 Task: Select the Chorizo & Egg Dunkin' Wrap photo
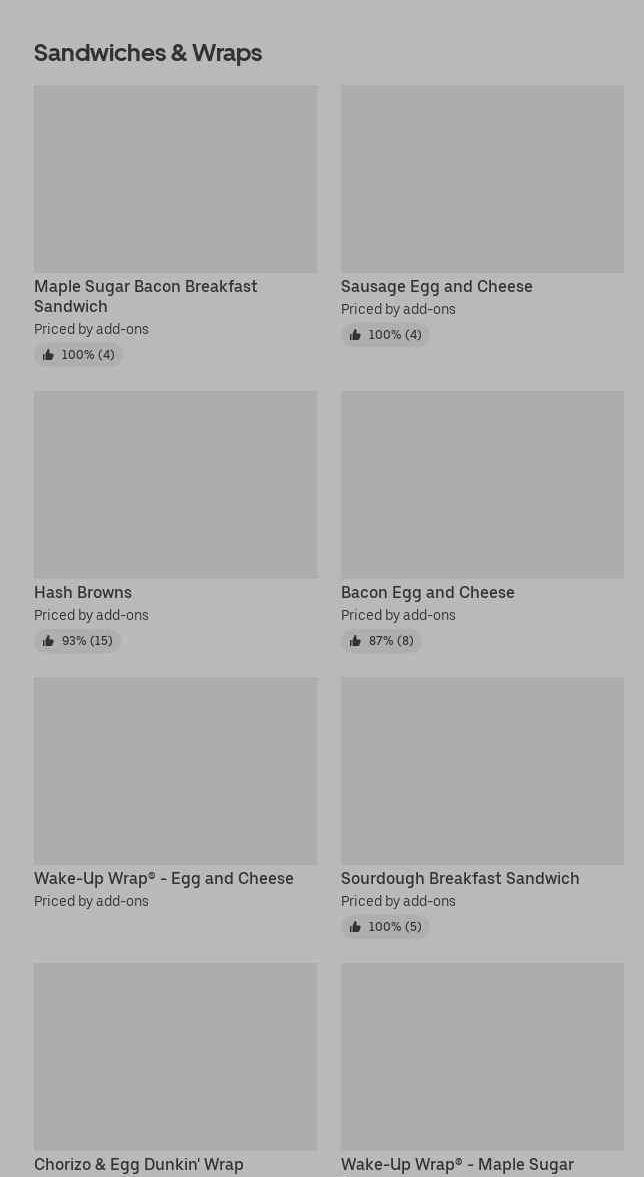[175, 1057]
